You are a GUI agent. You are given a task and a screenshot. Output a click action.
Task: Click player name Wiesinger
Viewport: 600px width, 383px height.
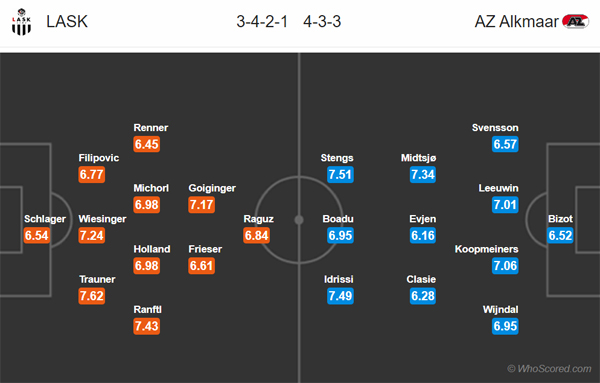click(102, 219)
